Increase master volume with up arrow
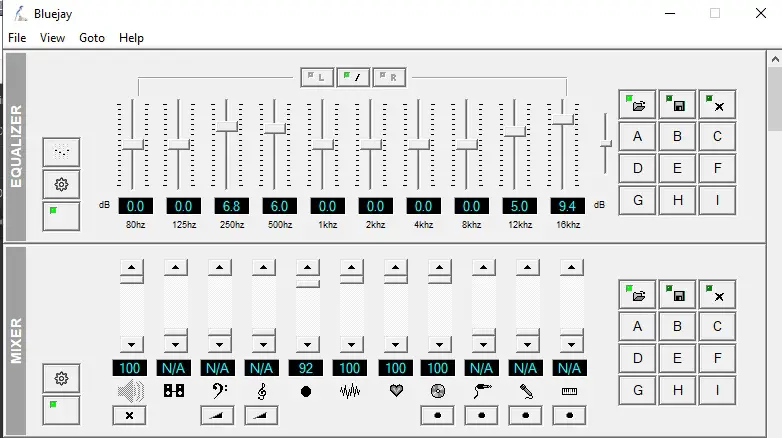 coord(132,267)
